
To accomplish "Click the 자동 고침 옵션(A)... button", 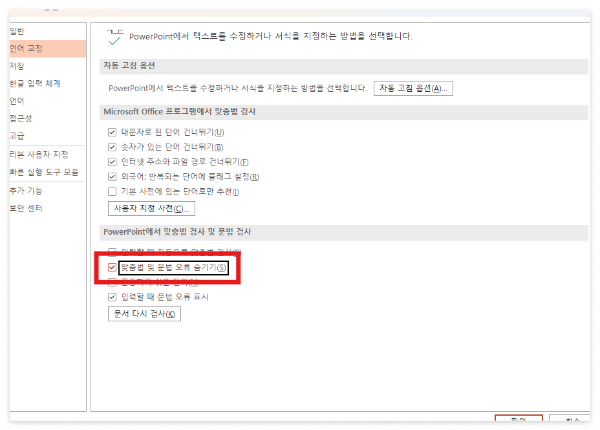I will click(x=413, y=88).
